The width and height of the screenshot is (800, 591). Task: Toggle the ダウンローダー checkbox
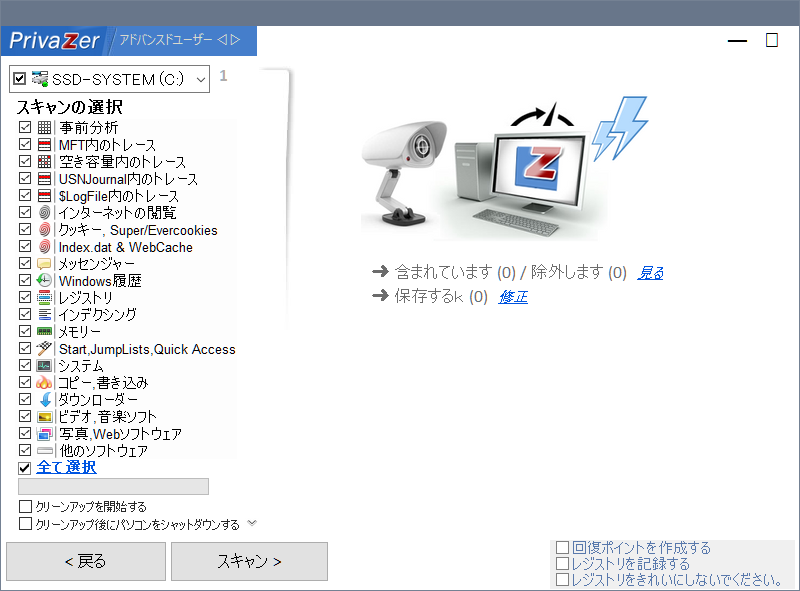pyautogui.click(x=25, y=399)
